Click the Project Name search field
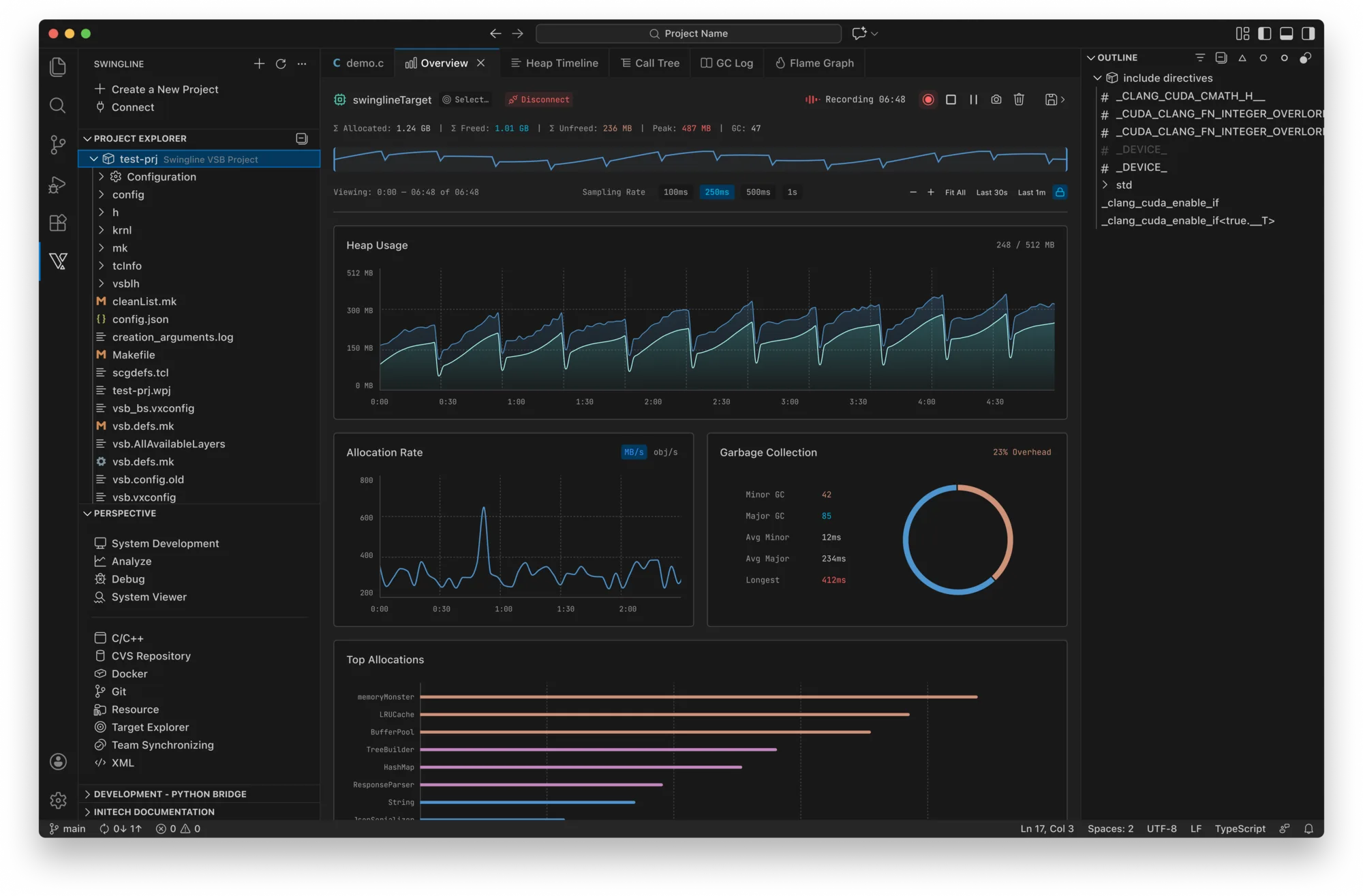Image resolution: width=1363 pixels, height=896 pixels. [x=688, y=33]
